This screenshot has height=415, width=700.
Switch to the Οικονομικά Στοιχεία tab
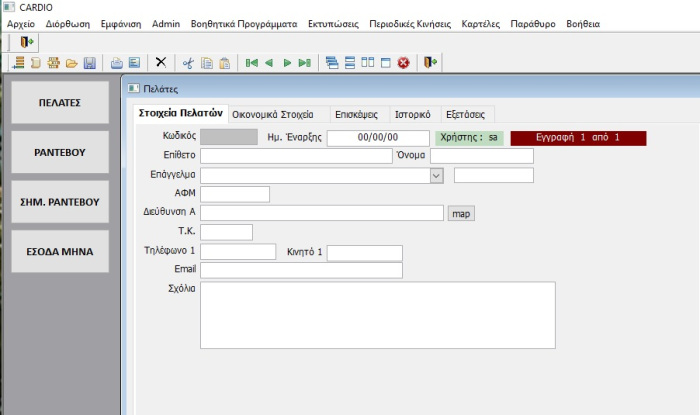[273, 114]
